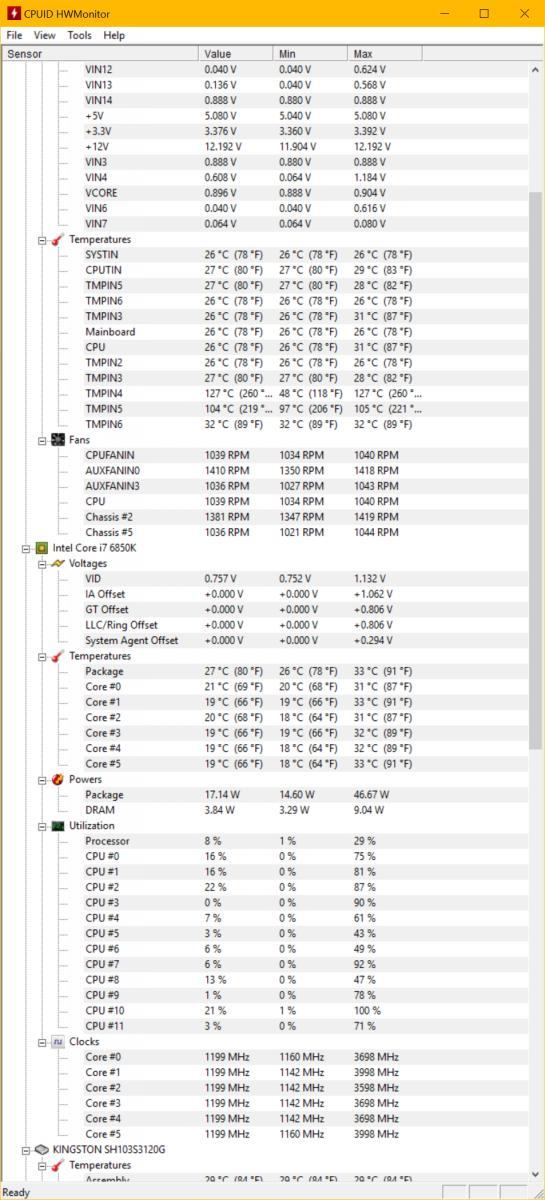
Task: Click the fan icon next to Fans
Action: (57, 440)
